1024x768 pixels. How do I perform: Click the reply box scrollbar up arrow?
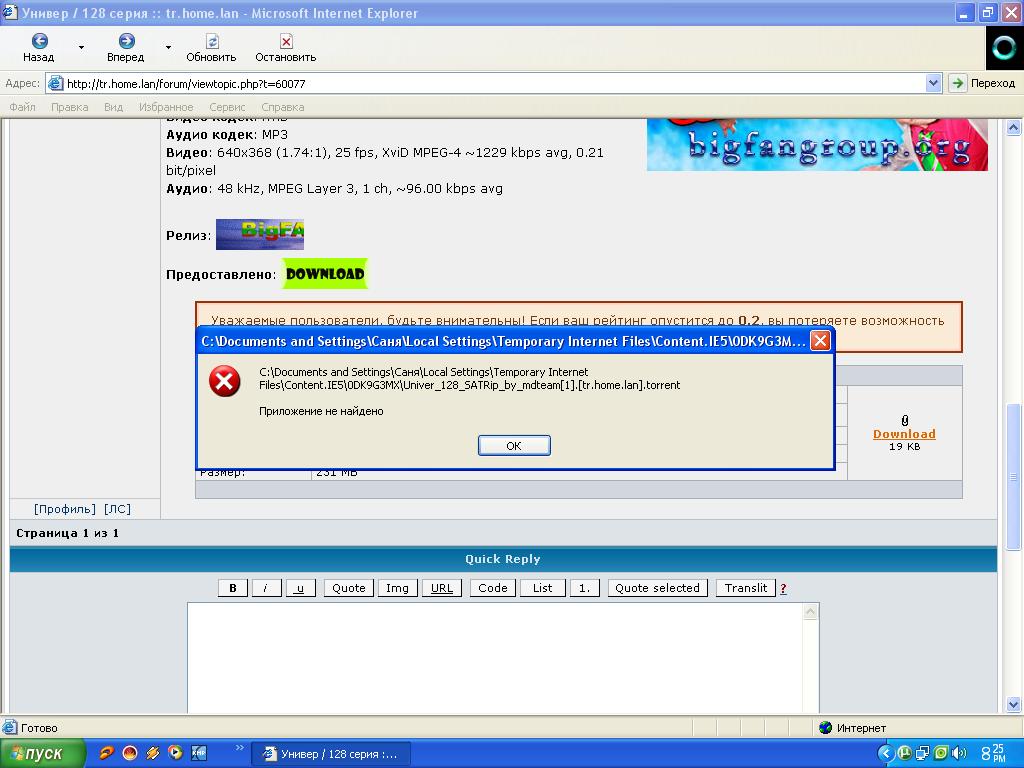tap(810, 611)
